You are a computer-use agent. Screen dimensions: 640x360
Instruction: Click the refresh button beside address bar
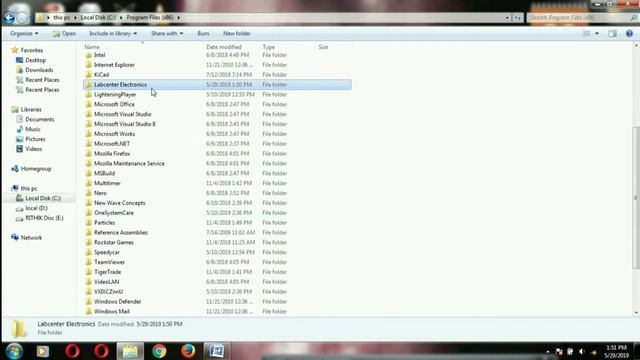click(518, 18)
